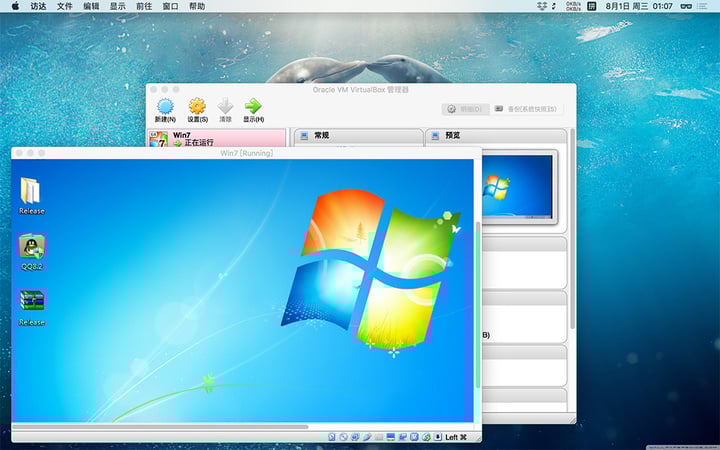Collapse the 预览 preview section header

tap(496, 135)
